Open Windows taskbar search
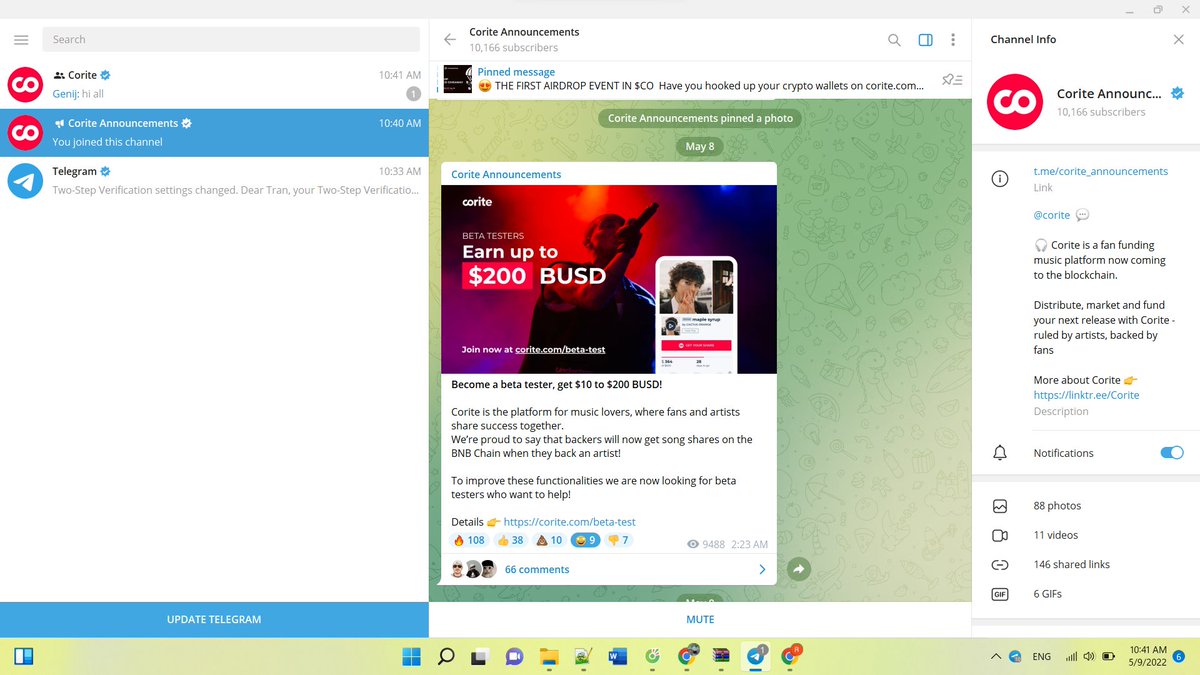Screen dimensions: 1200x675 [x=446, y=657]
